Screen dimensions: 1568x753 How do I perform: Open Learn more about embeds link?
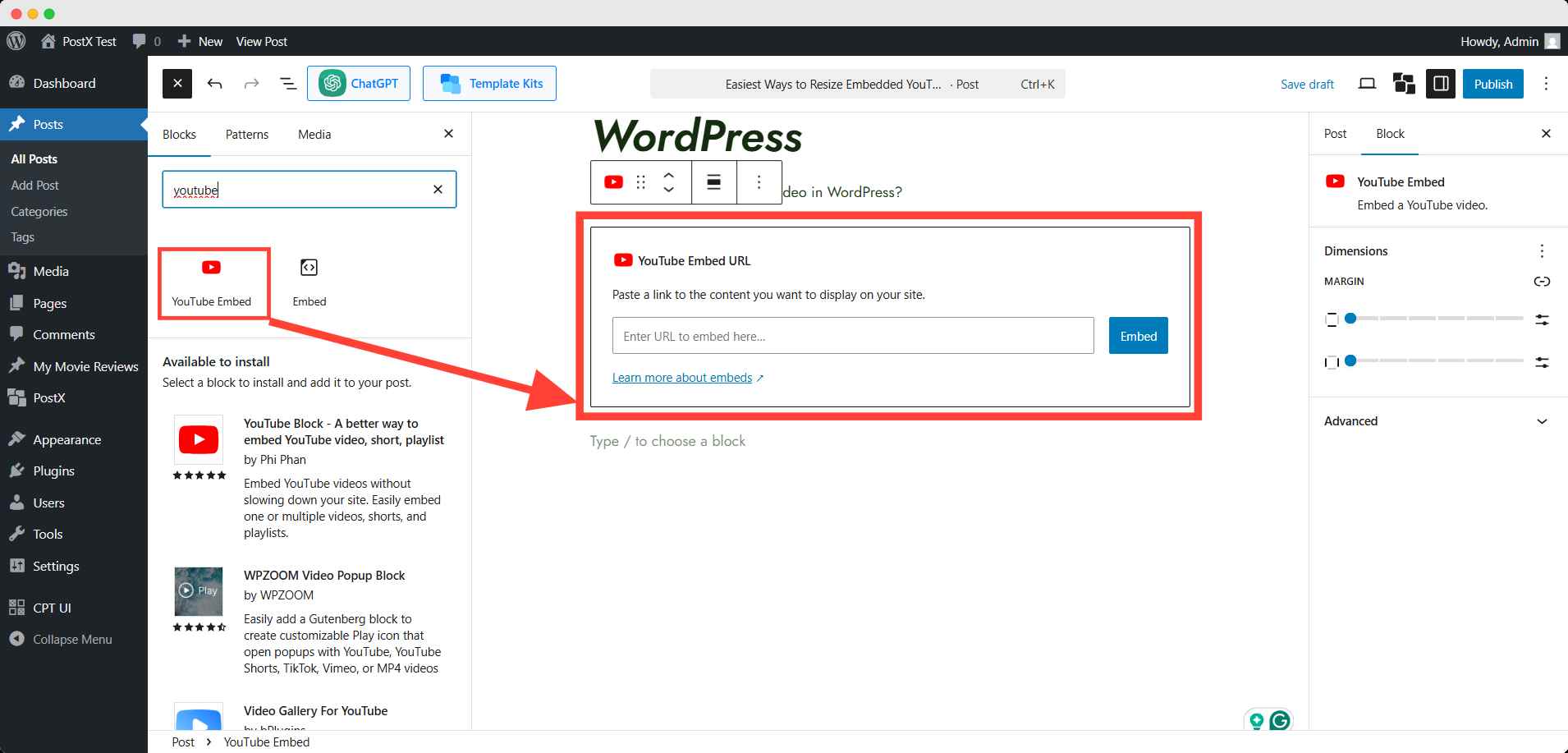tap(687, 378)
